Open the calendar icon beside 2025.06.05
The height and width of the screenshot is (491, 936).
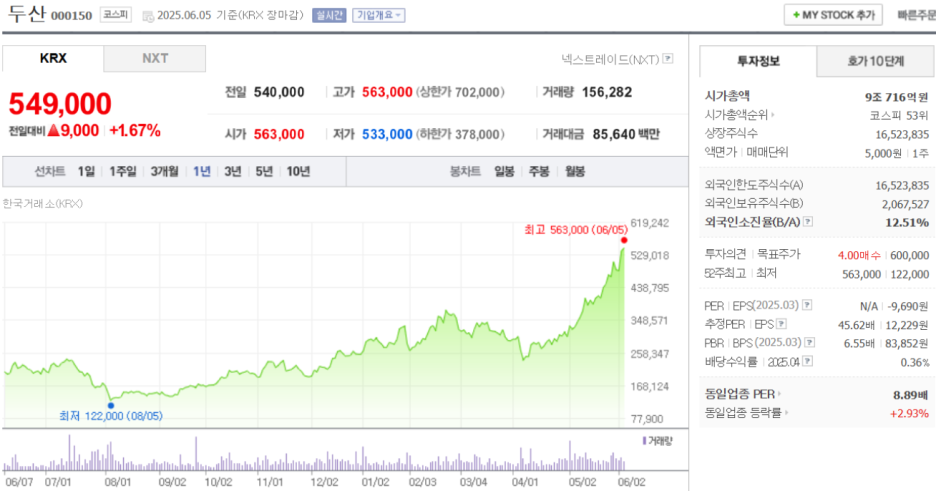tap(147, 16)
